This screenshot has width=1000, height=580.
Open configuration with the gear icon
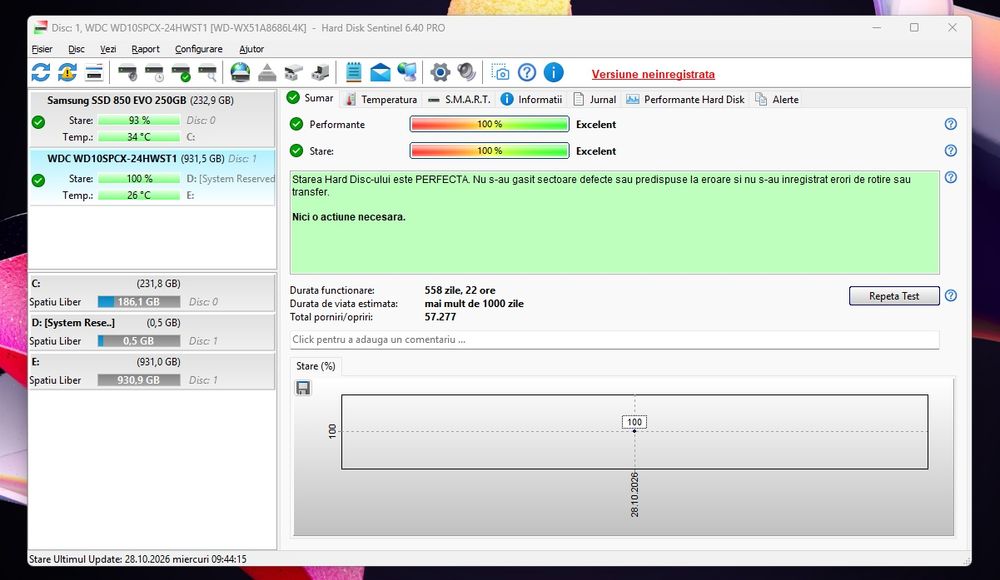(x=440, y=73)
